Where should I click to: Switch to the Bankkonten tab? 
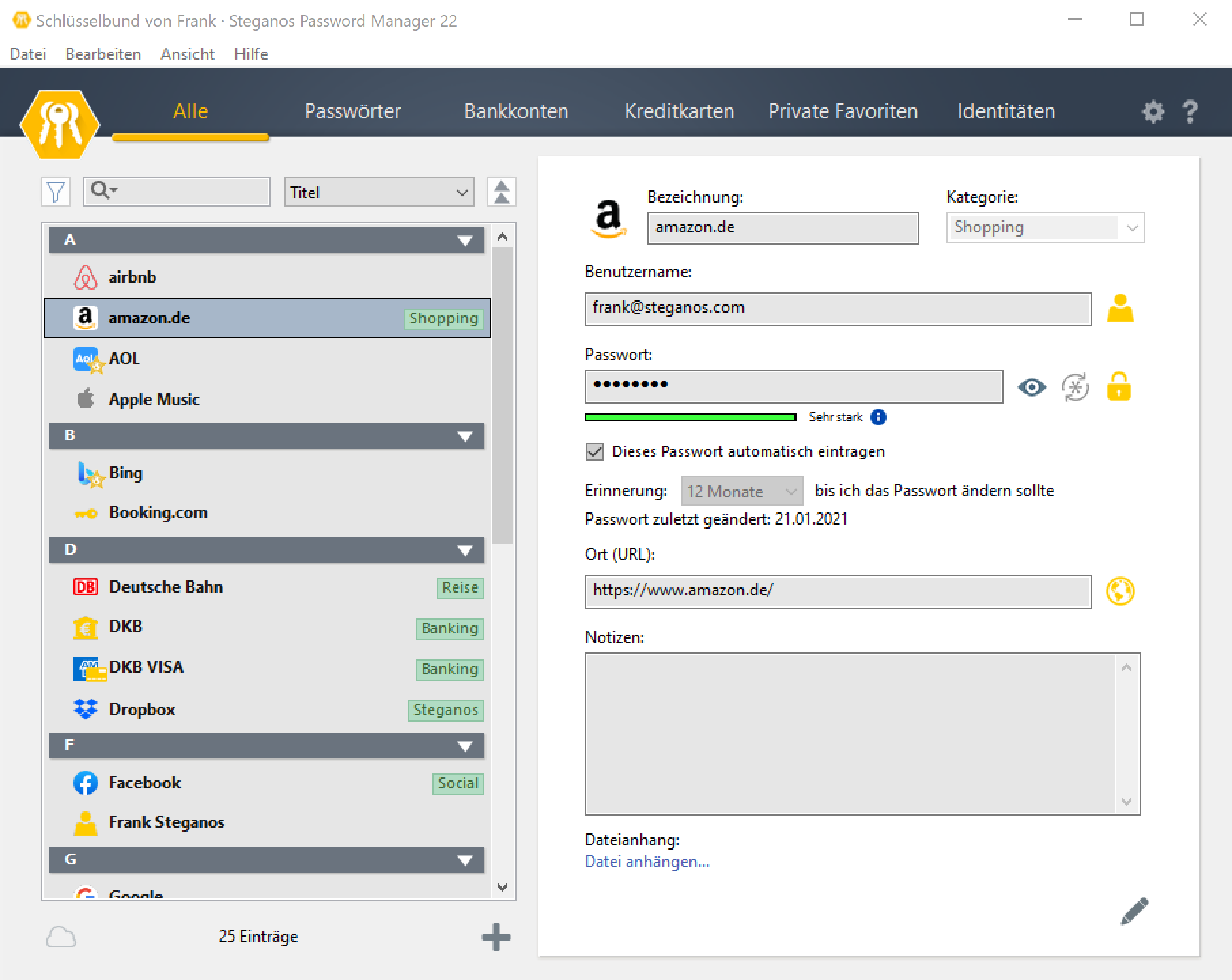point(516,111)
